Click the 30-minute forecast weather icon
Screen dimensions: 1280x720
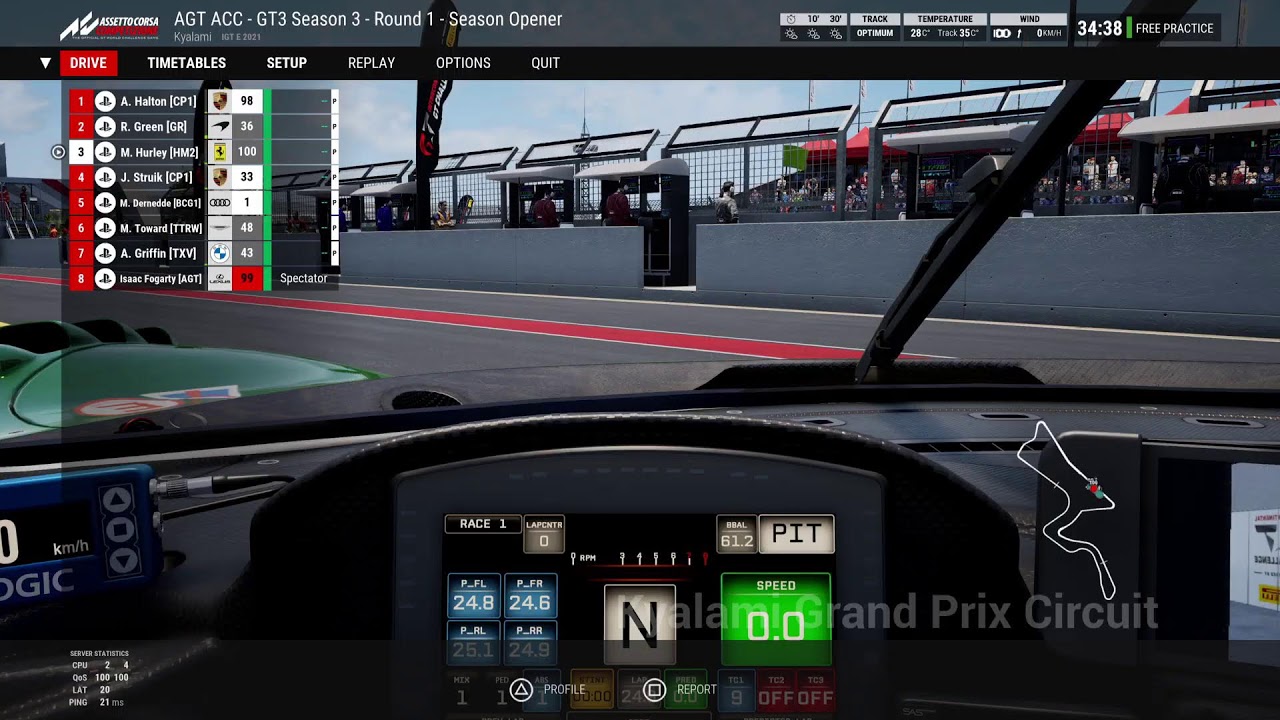coord(835,34)
